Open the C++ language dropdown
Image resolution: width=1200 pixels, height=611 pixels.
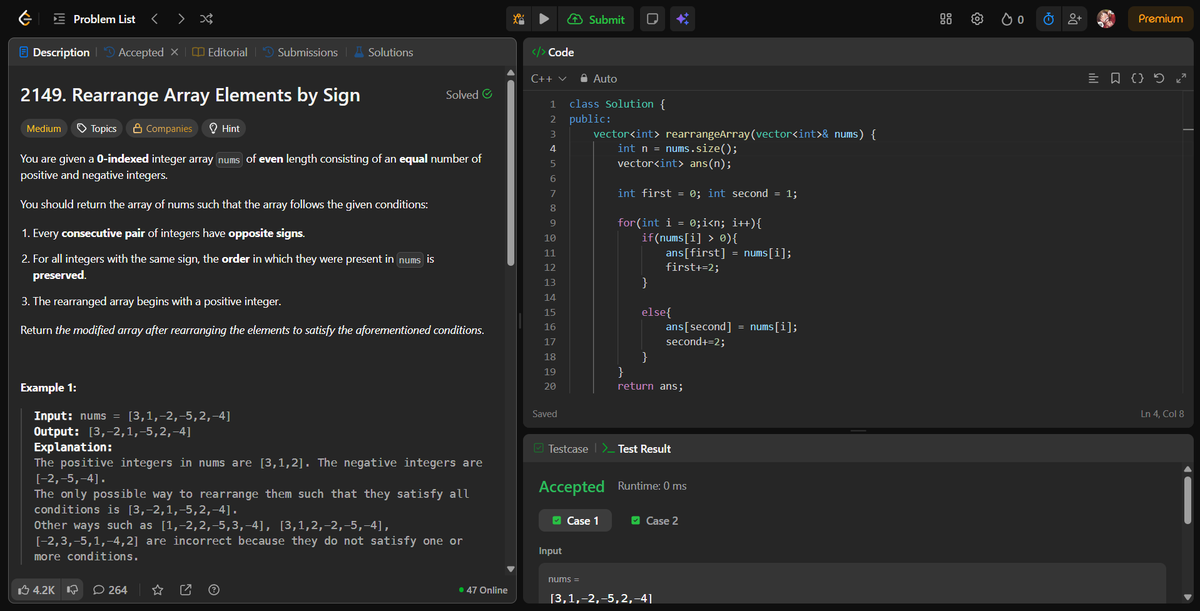(548, 78)
